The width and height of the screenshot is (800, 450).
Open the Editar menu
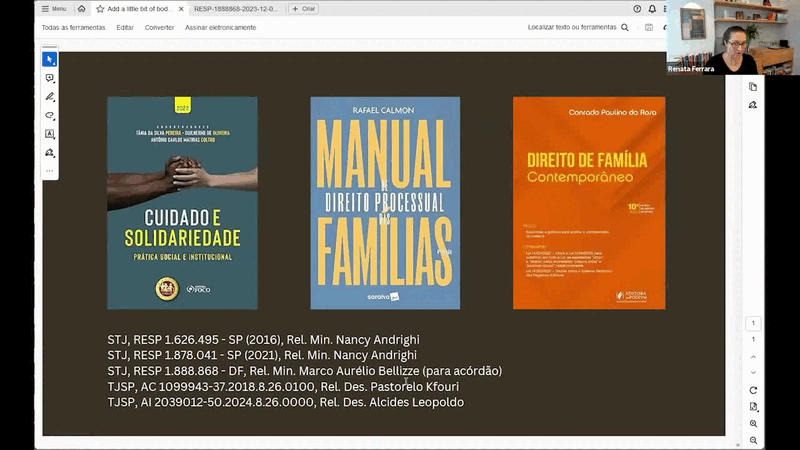(x=125, y=28)
